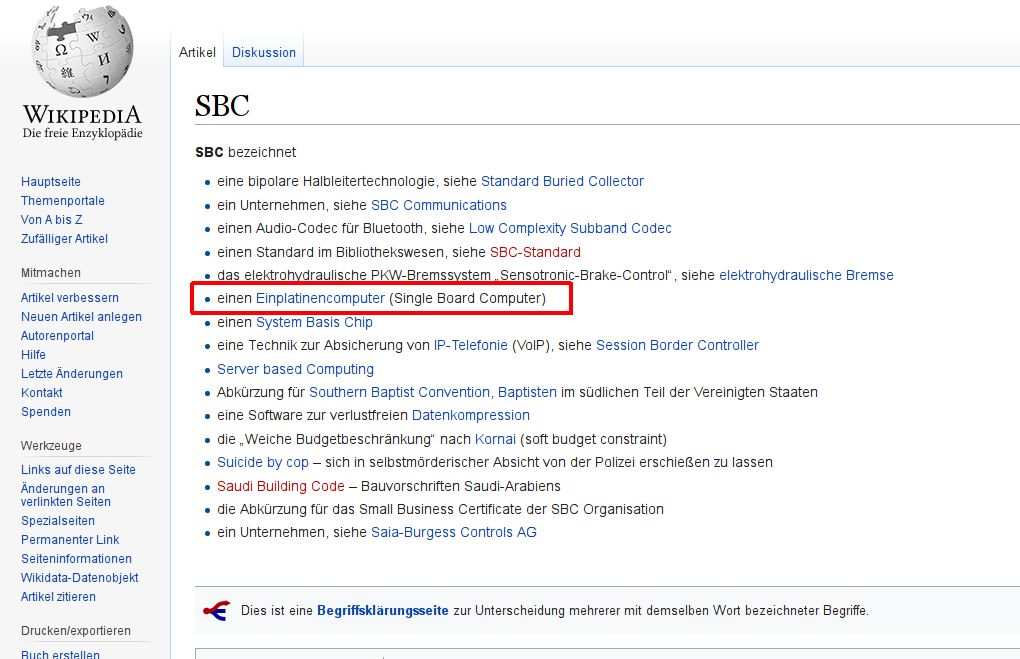Switch to the Diskussion tab

click(x=263, y=52)
